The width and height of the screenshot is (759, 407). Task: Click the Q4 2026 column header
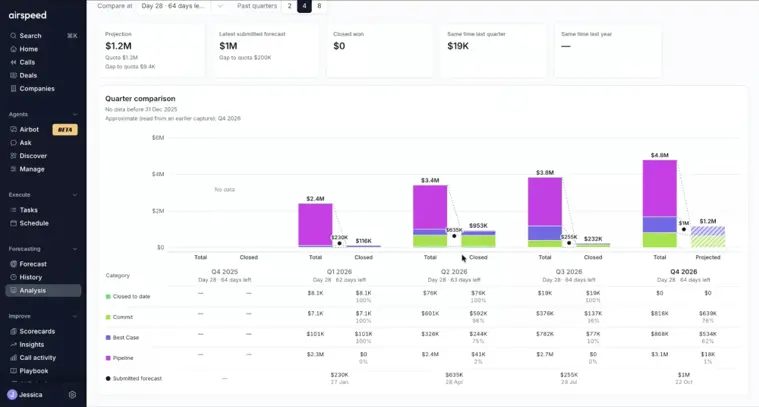click(683, 272)
